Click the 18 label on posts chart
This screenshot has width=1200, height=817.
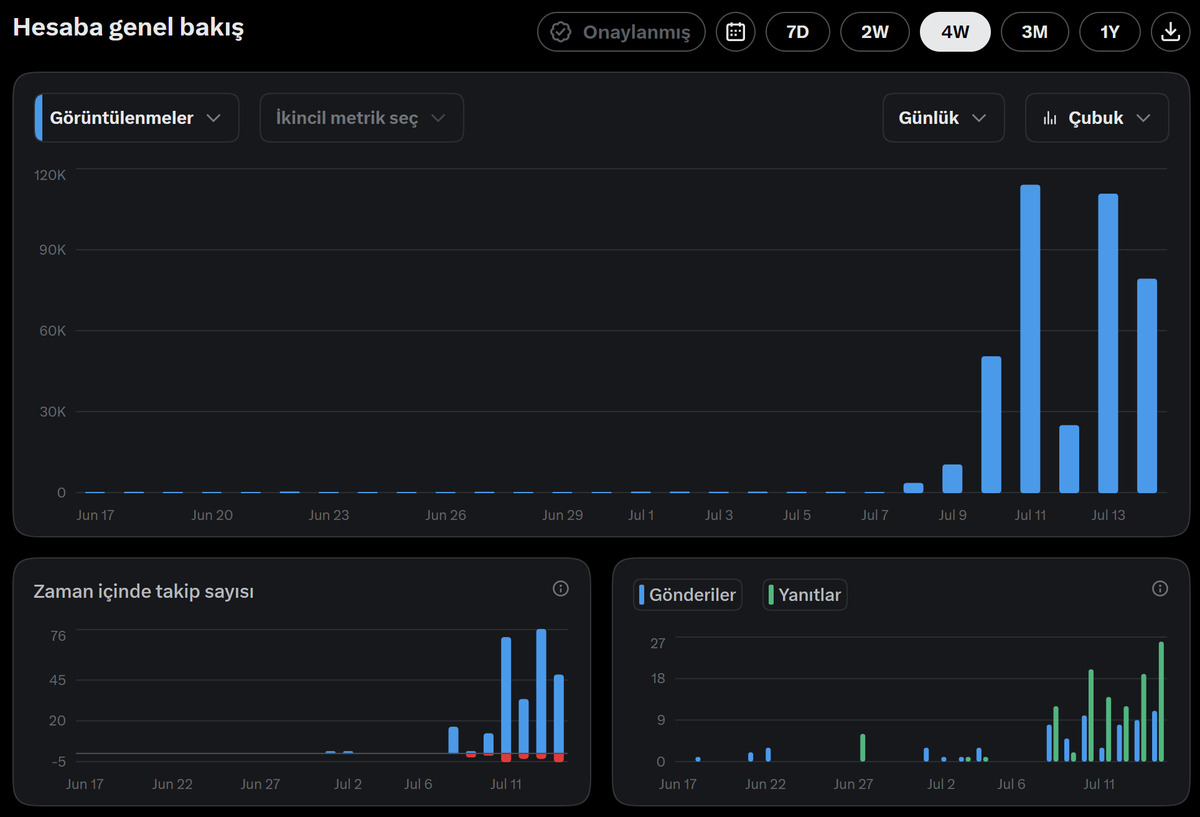[657, 679]
